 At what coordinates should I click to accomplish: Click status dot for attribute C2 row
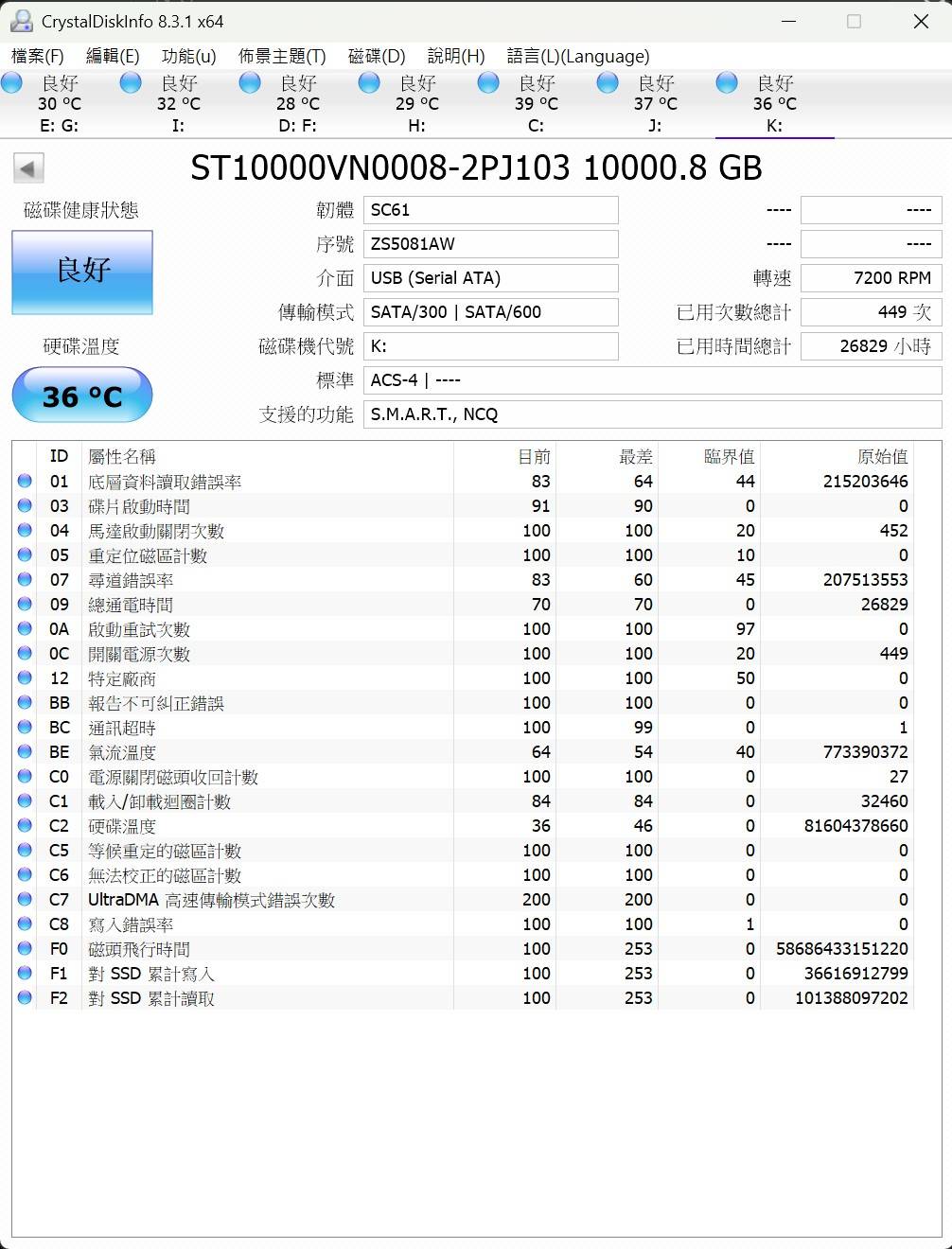[x=25, y=826]
